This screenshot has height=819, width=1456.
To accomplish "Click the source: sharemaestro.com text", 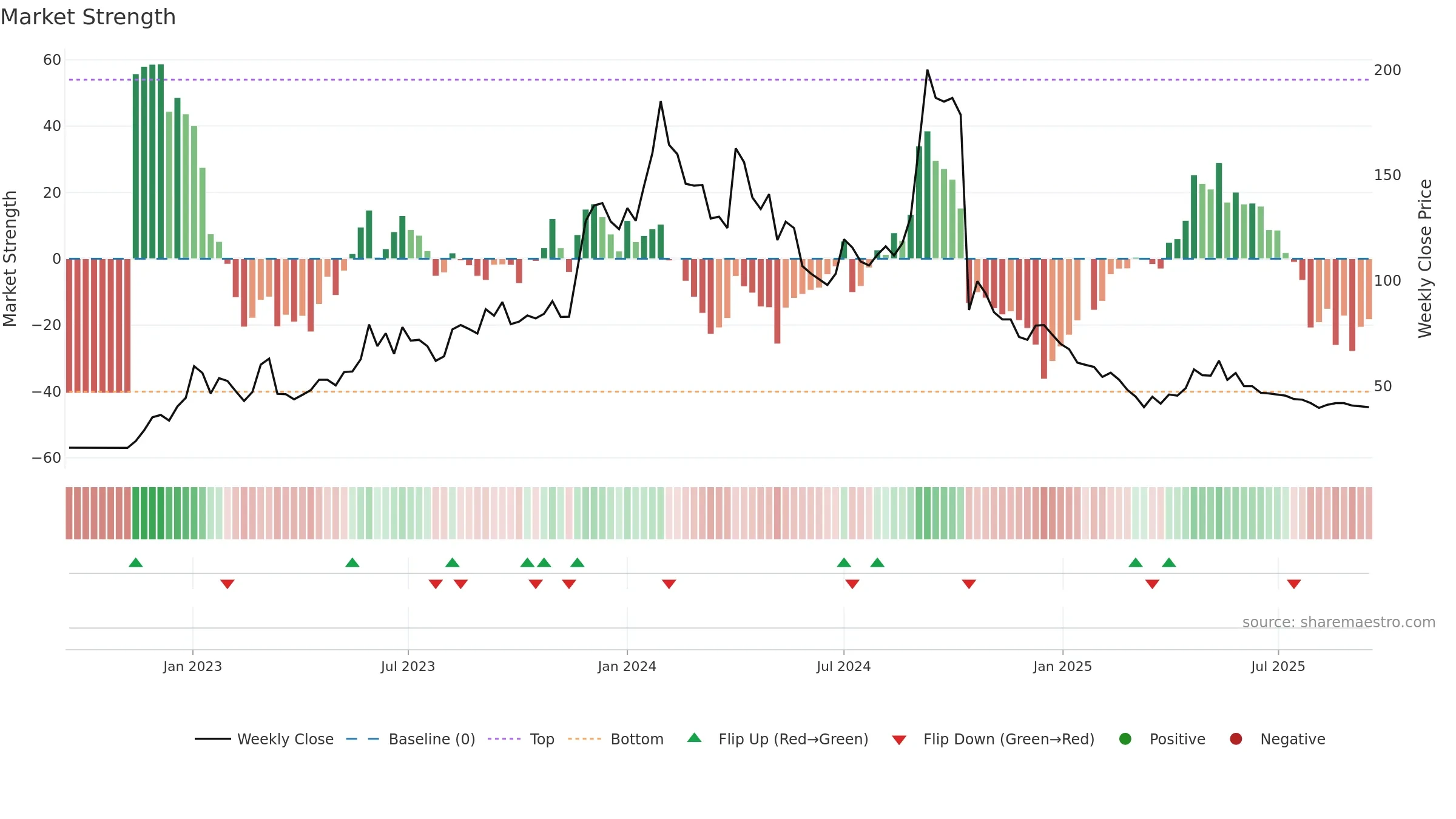I will click(1339, 622).
